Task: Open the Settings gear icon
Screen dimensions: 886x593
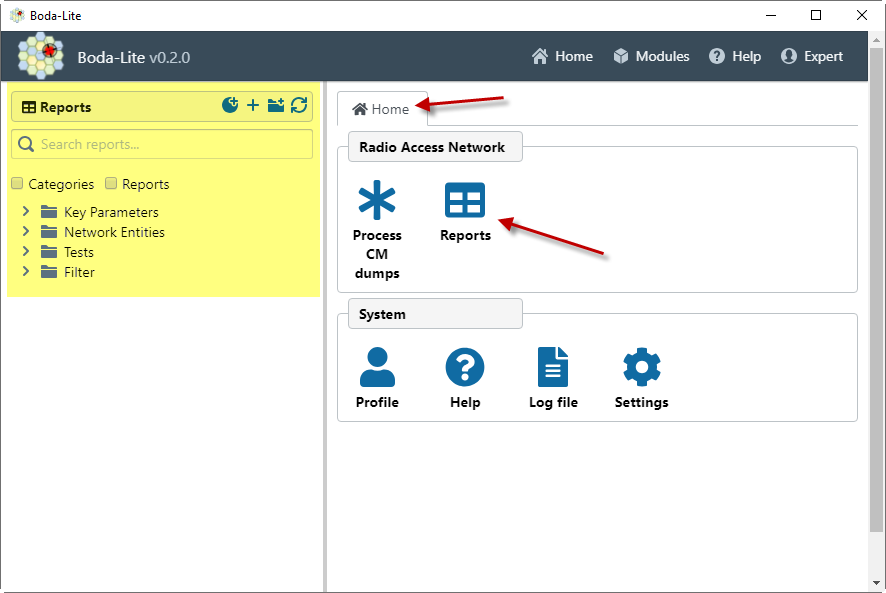Action: (641, 367)
